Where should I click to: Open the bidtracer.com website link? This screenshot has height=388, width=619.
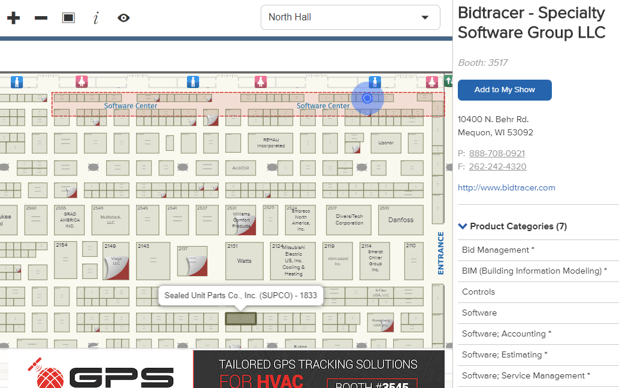[x=506, y=188]
